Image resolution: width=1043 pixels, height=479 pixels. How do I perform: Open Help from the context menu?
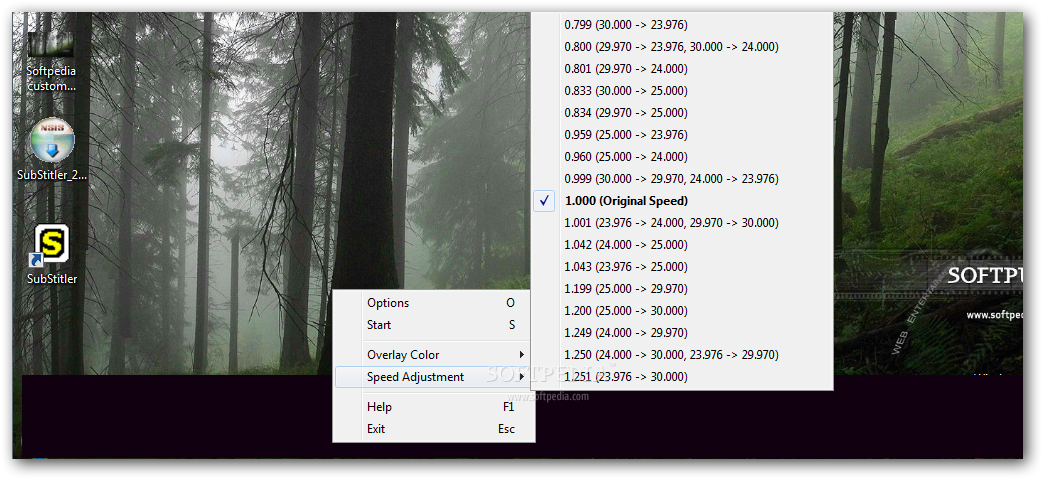434,406
